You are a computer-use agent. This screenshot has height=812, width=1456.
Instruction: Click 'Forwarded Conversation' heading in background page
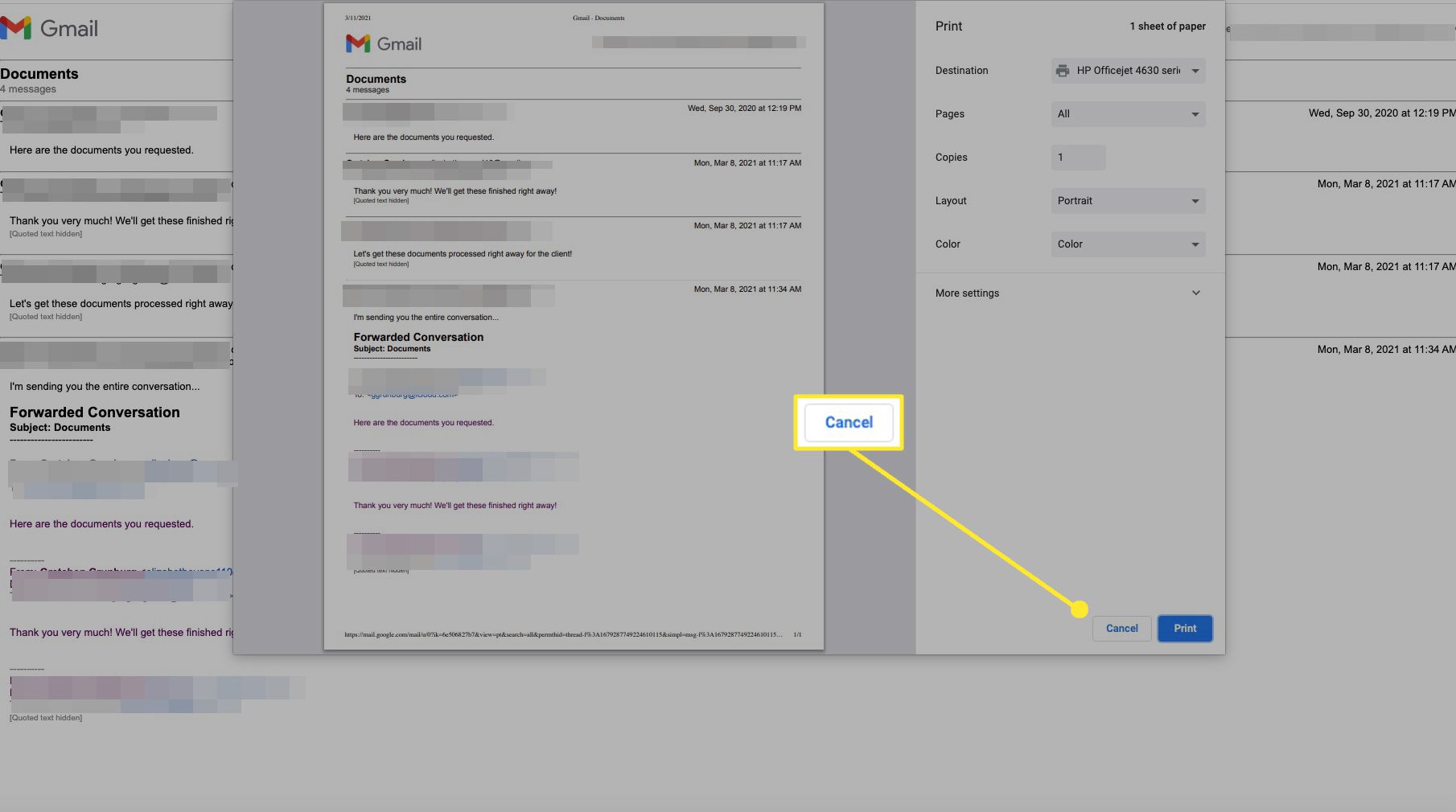pos(95,412)
